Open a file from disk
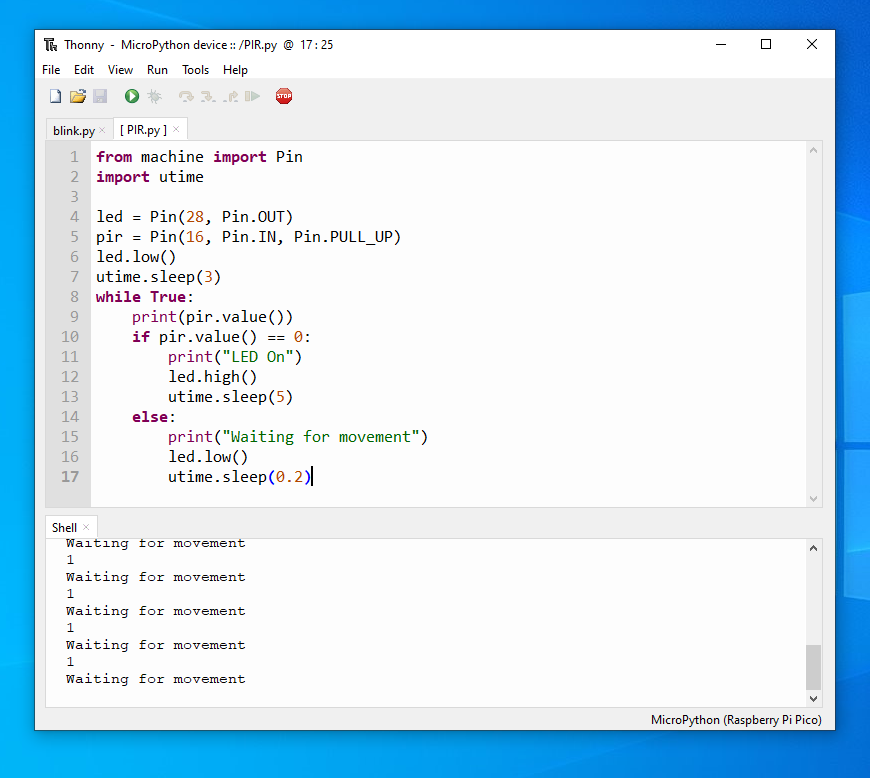This screenshot has width=870, height=778. (78, 95)
